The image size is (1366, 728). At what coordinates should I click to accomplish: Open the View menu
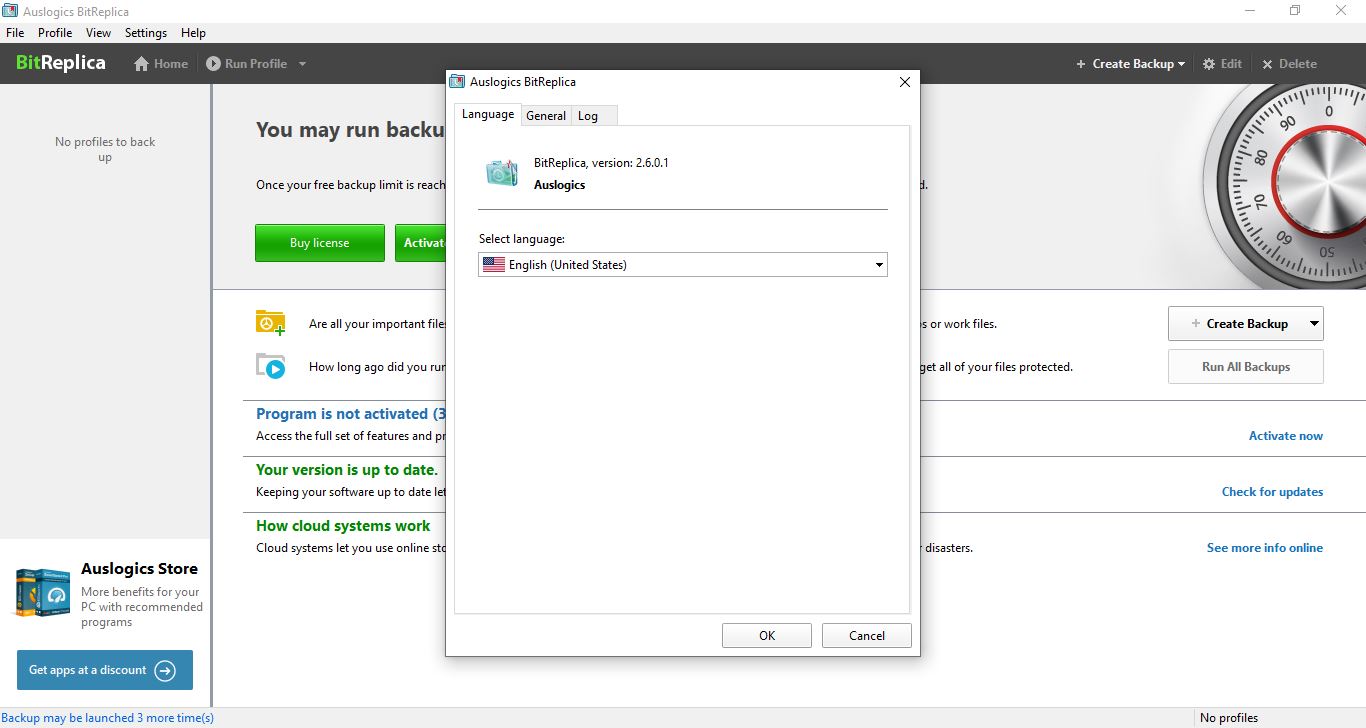pos(98,33)
